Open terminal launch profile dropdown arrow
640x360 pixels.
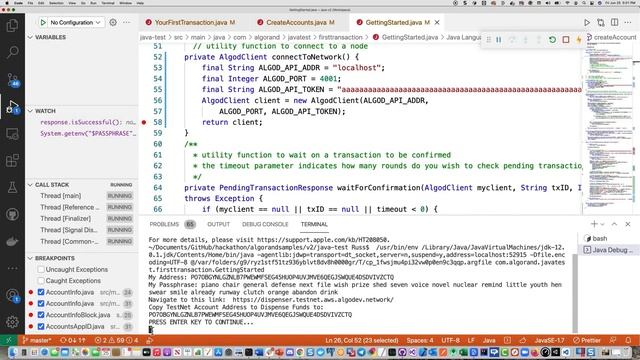pos(602,224)
